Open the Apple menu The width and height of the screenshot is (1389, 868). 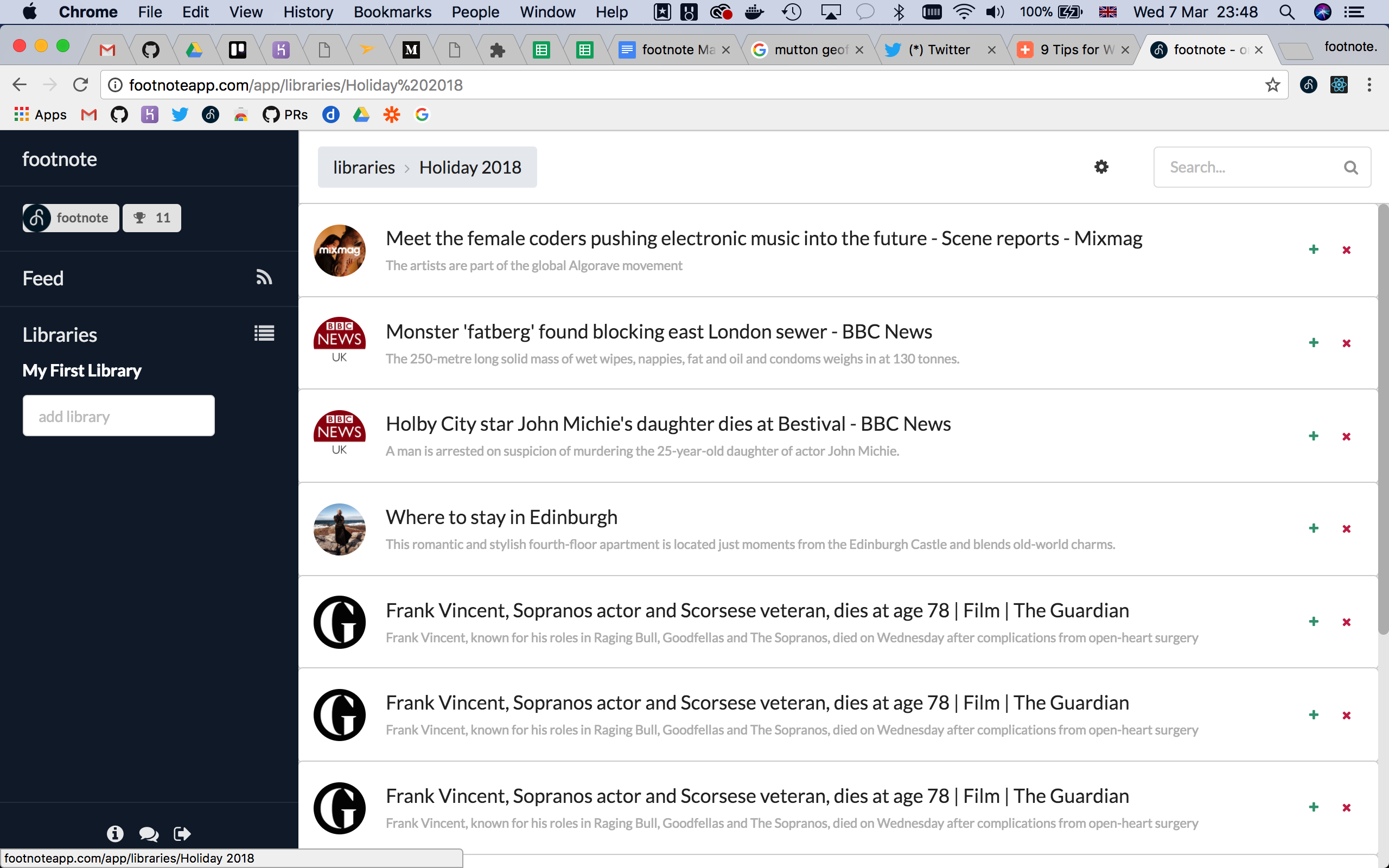30,11
